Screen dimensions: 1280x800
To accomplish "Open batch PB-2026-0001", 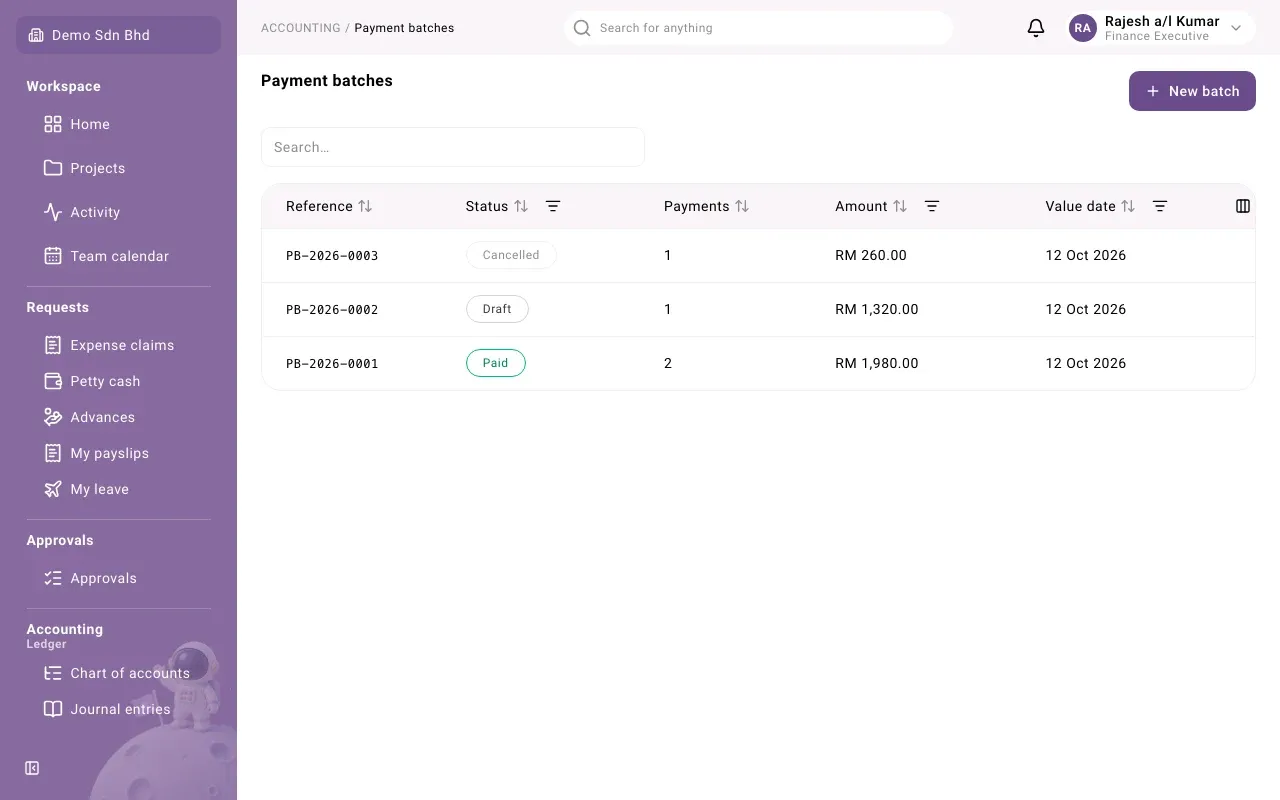I will (x=332, y=363).
